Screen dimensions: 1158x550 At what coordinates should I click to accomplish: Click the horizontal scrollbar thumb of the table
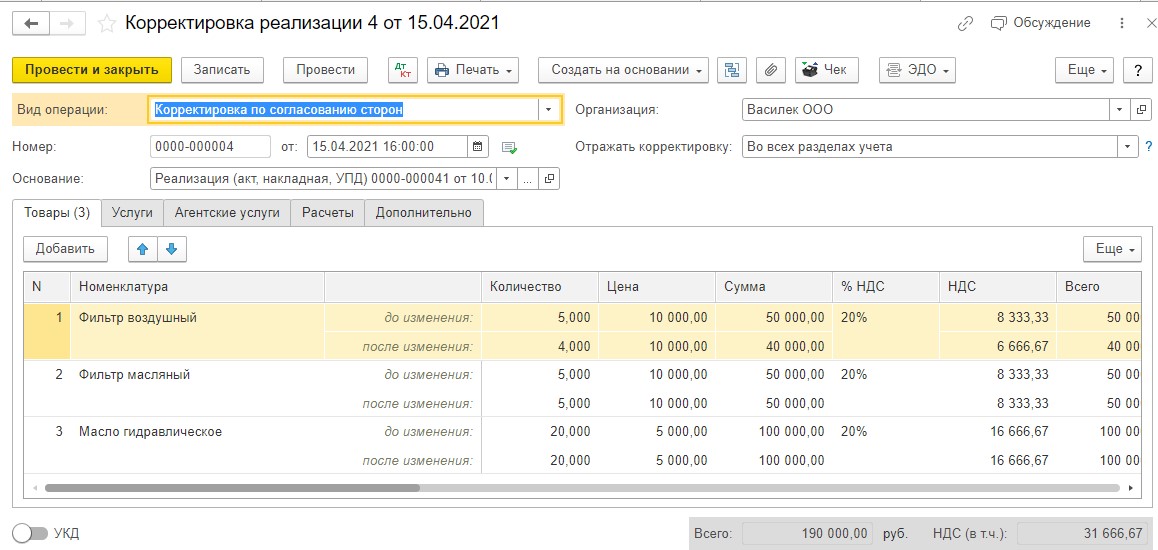232,488
